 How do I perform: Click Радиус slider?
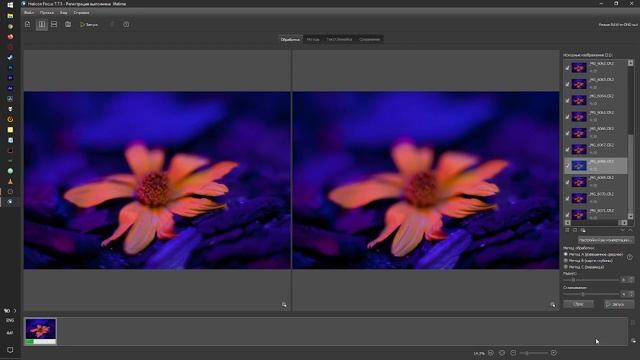tap(591, 280)
